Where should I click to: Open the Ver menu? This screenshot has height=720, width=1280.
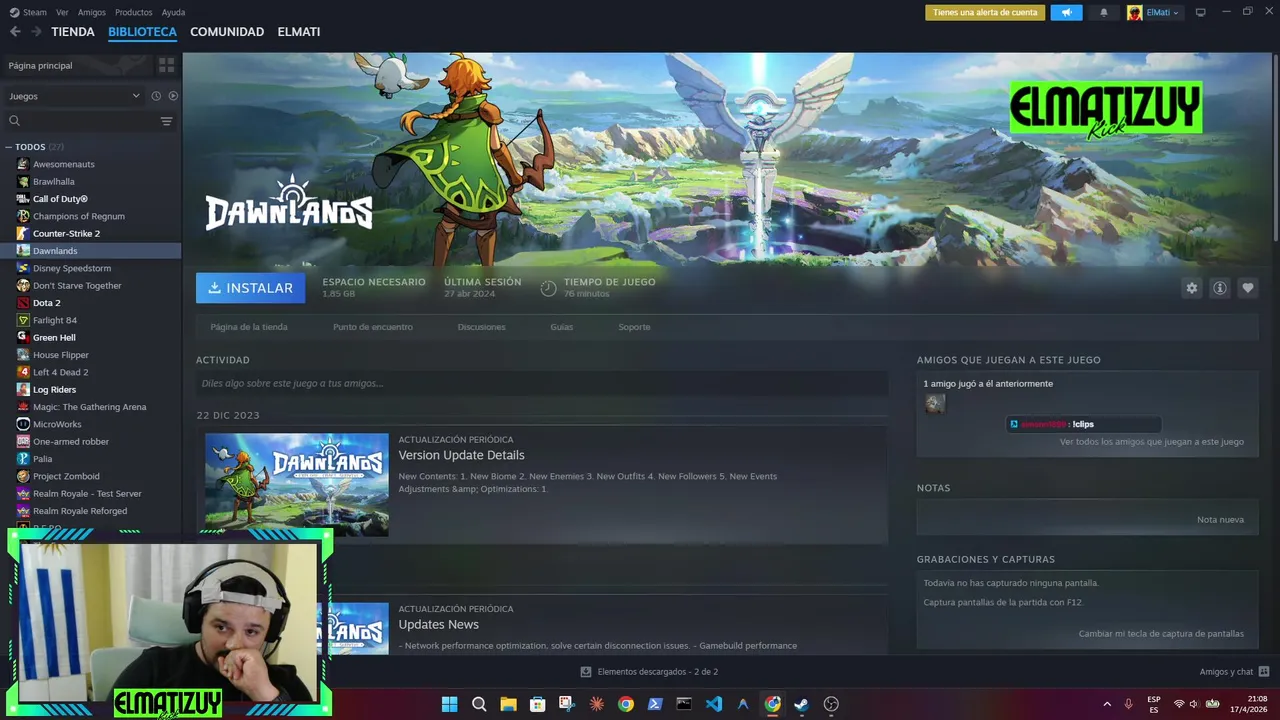(62, 12)
